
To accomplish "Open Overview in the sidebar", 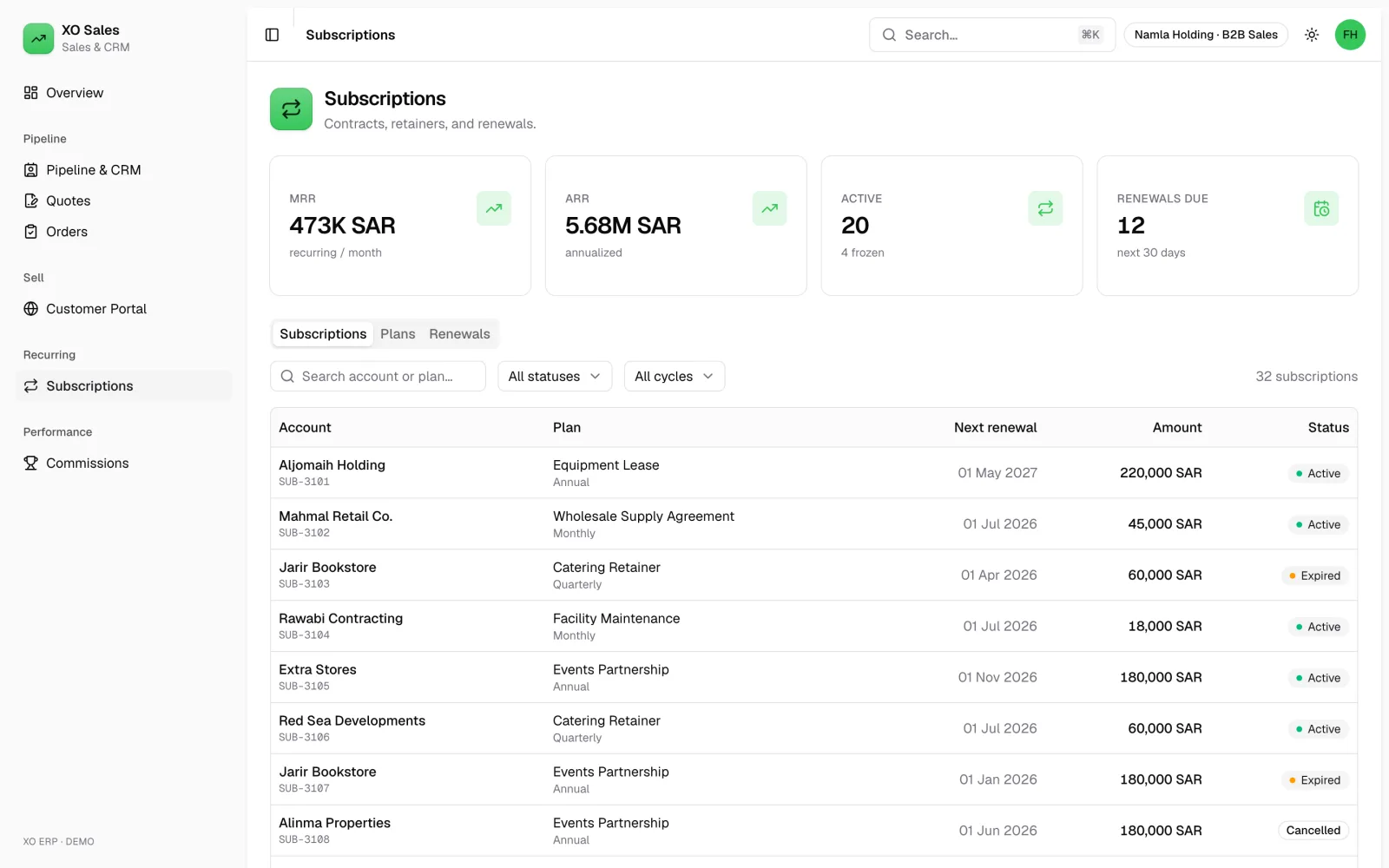I will coord(123,93).
